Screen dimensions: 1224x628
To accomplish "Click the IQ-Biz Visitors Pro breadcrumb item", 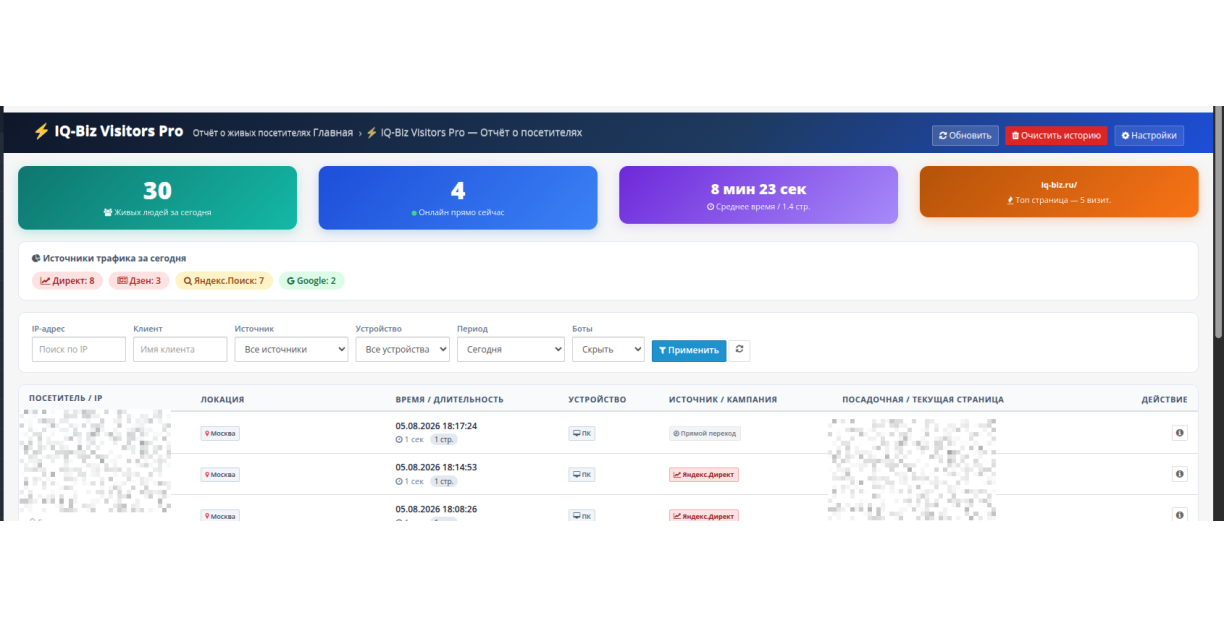I will pyautogui.click(x=474, y=132).
